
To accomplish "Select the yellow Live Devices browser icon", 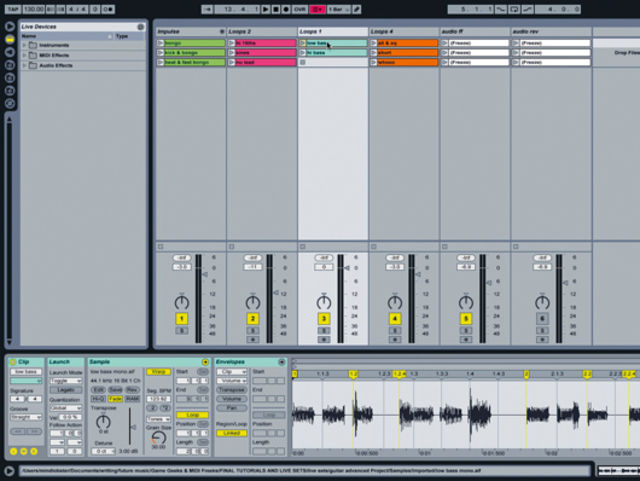I will (10, 40).
